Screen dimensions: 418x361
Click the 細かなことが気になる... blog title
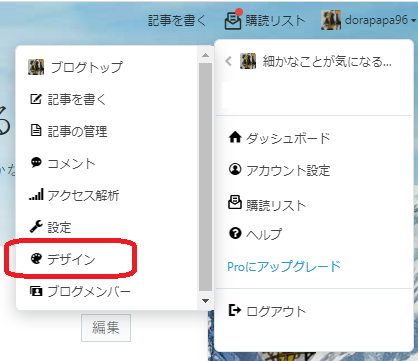click(x=327, y=62)
